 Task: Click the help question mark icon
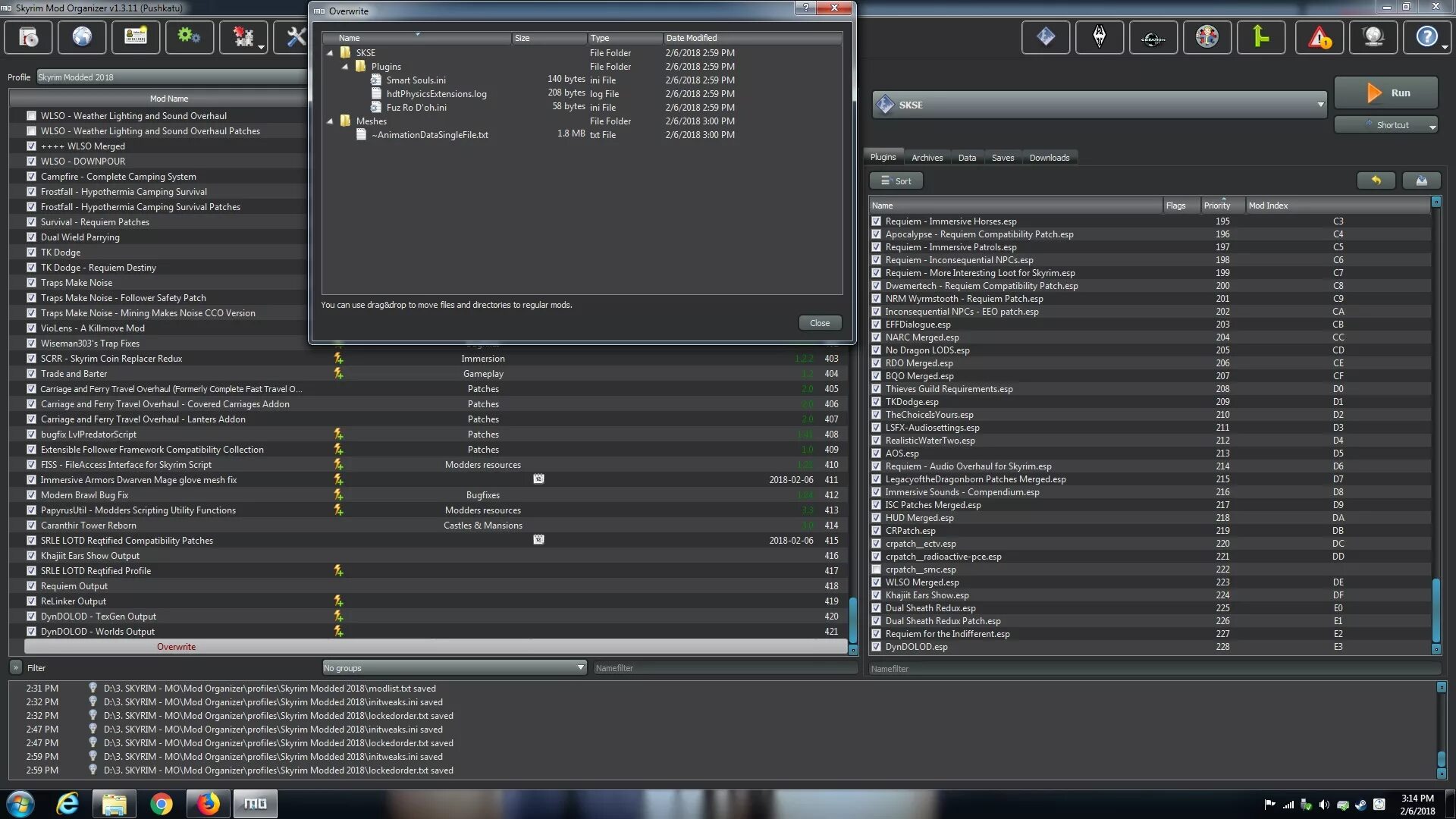[x=1426, y=37]
